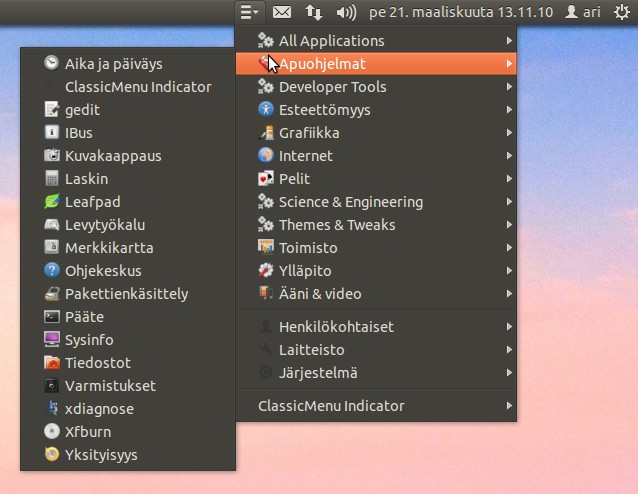Click the Toimisto office chart icon
Image resolution: width=638 pixels, height=494 pixels.
pos(266,247)
